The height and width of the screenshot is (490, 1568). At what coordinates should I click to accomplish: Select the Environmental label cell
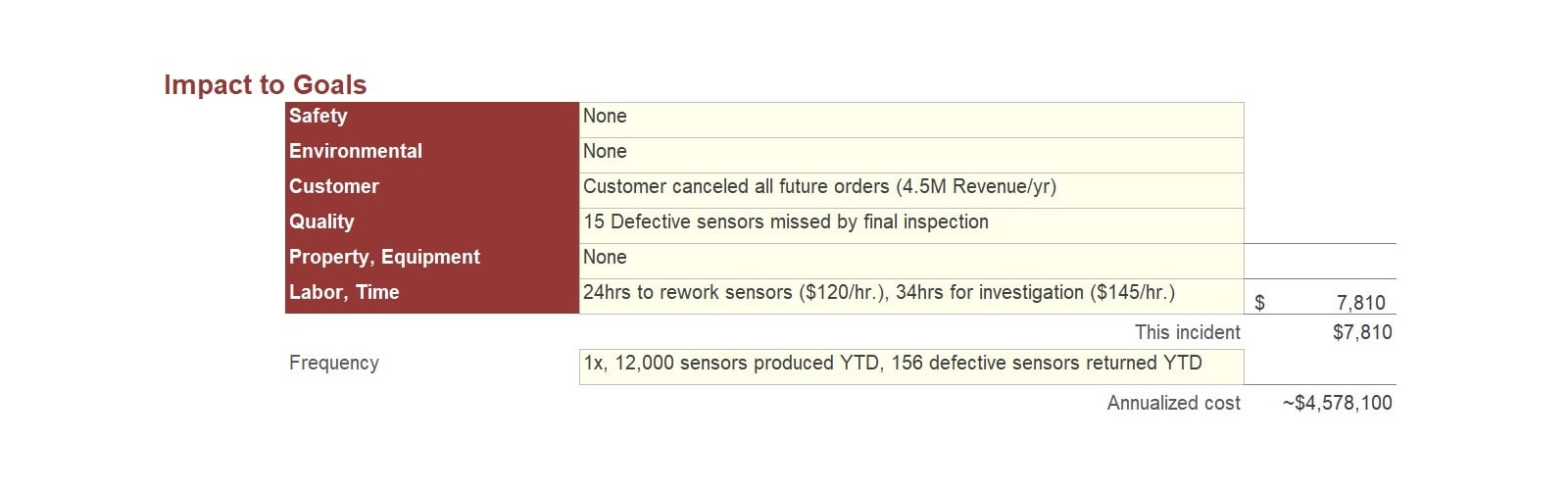coord(432,155)
